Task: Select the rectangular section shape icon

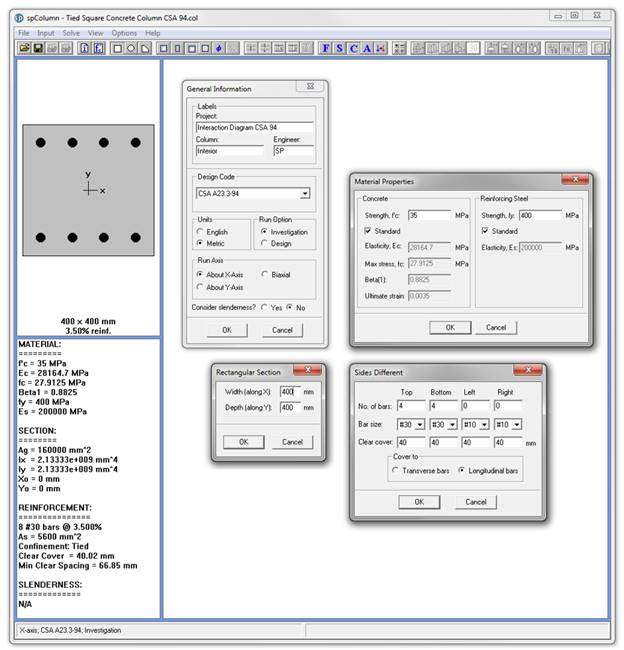Action: tap(117, 49)
